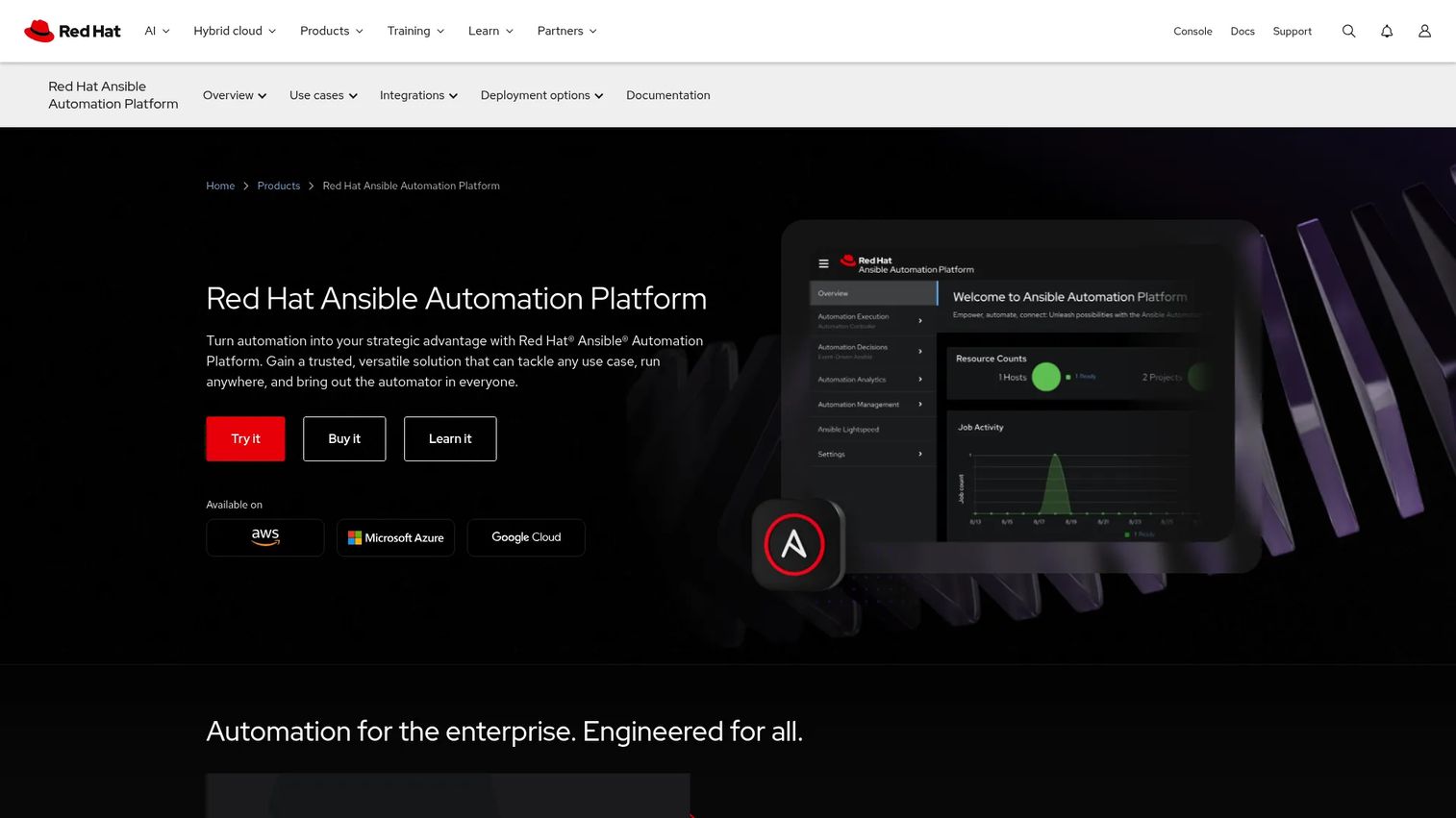Screen dimensions: 1456x818
Task: Click the hamburger menu in dashboard preview
Action: 823,263
